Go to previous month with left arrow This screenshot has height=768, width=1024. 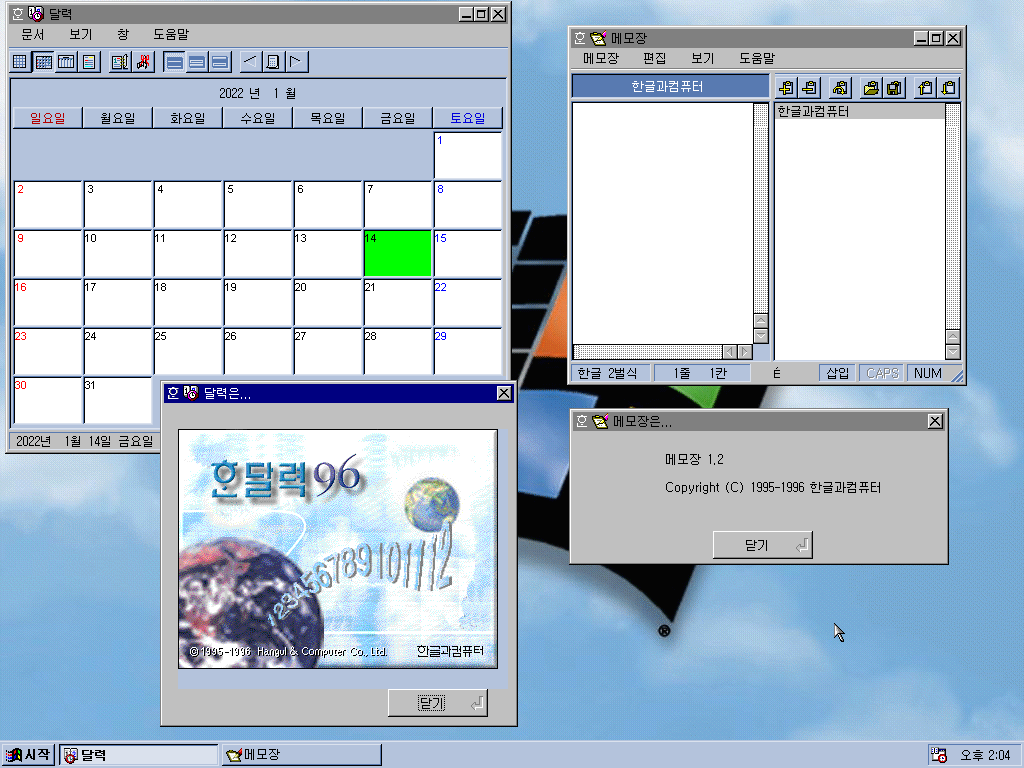(250, 62)
